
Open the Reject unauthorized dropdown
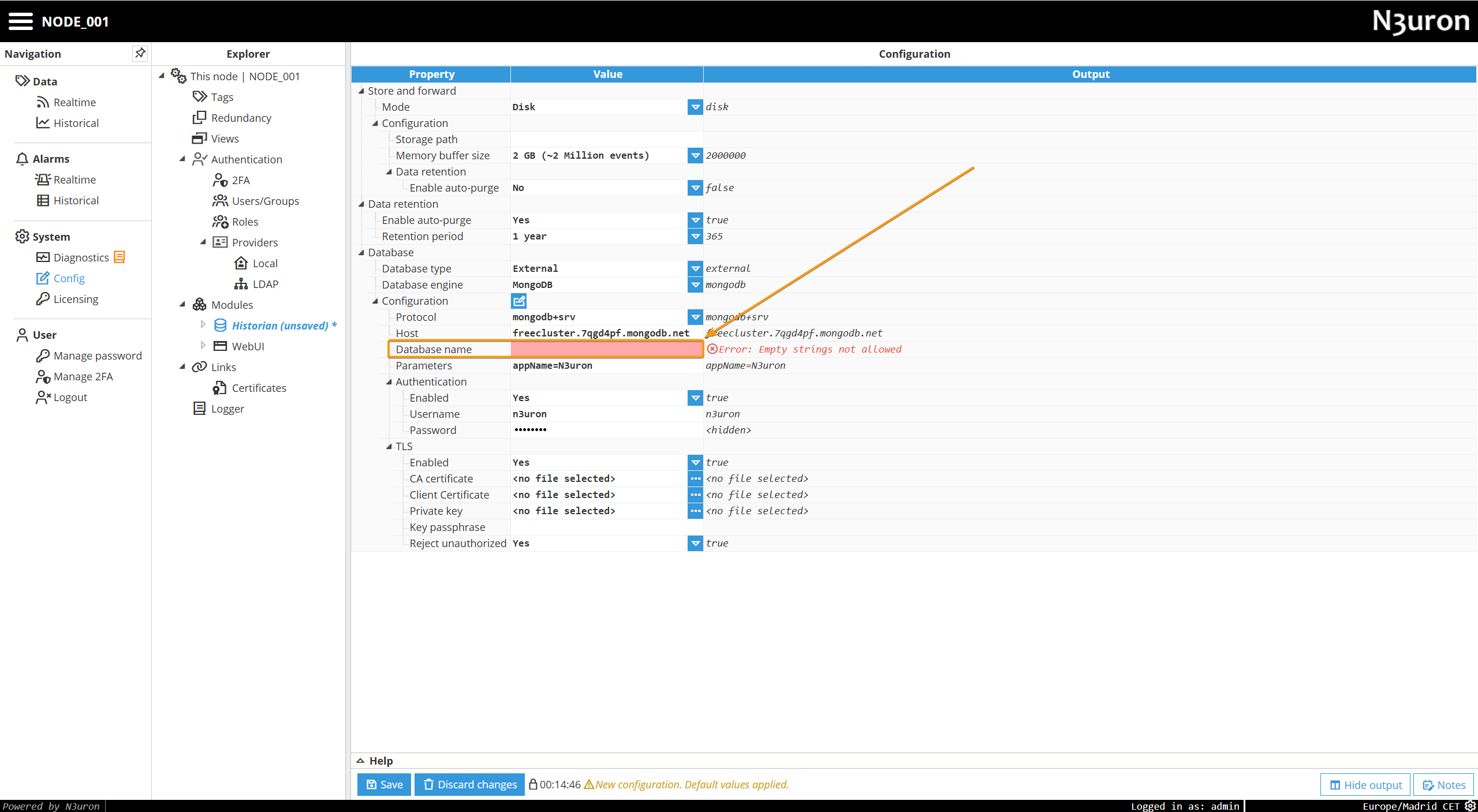tap(695, 543)
